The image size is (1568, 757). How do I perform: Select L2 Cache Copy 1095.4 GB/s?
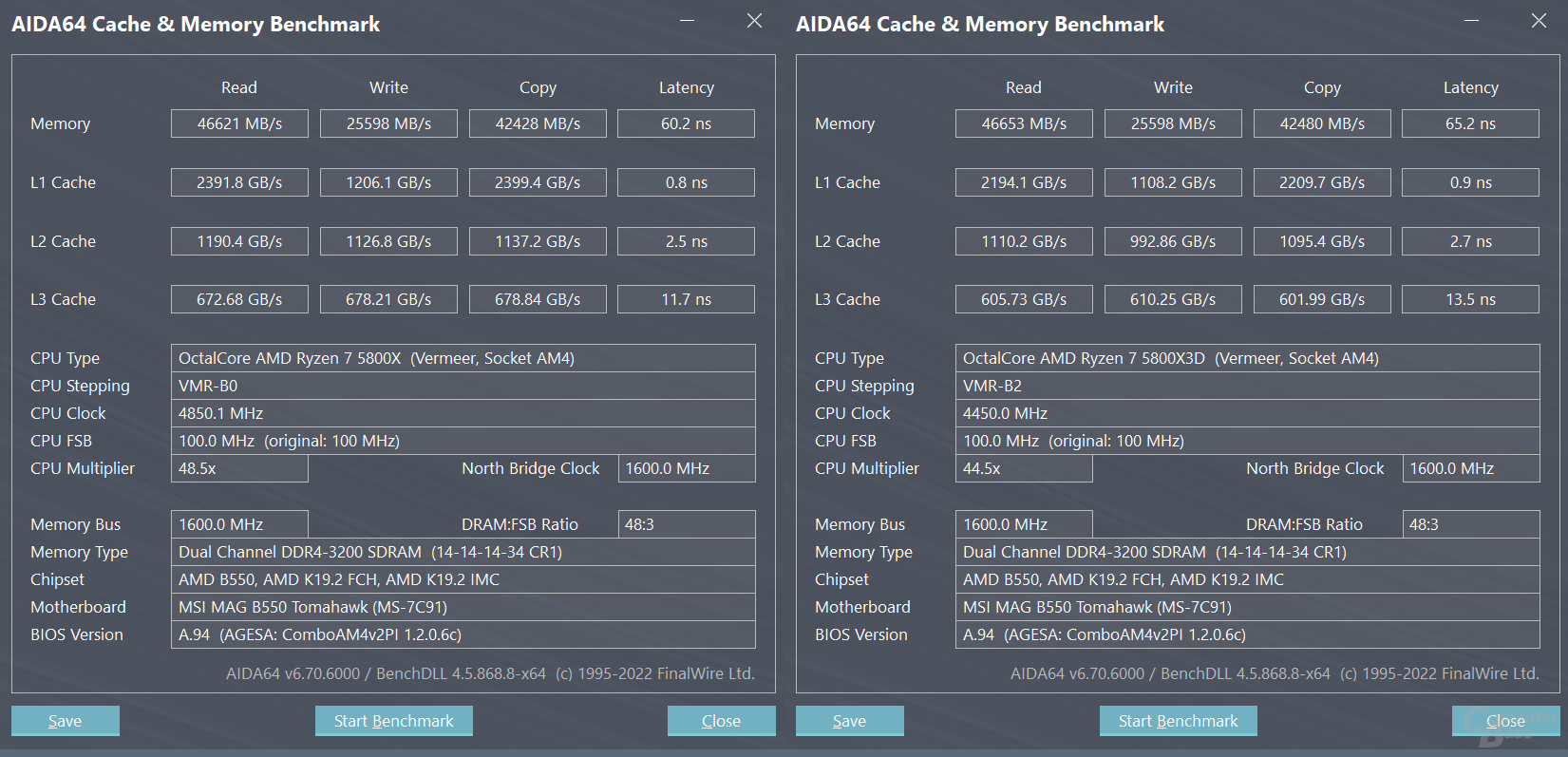(1322, 241)
